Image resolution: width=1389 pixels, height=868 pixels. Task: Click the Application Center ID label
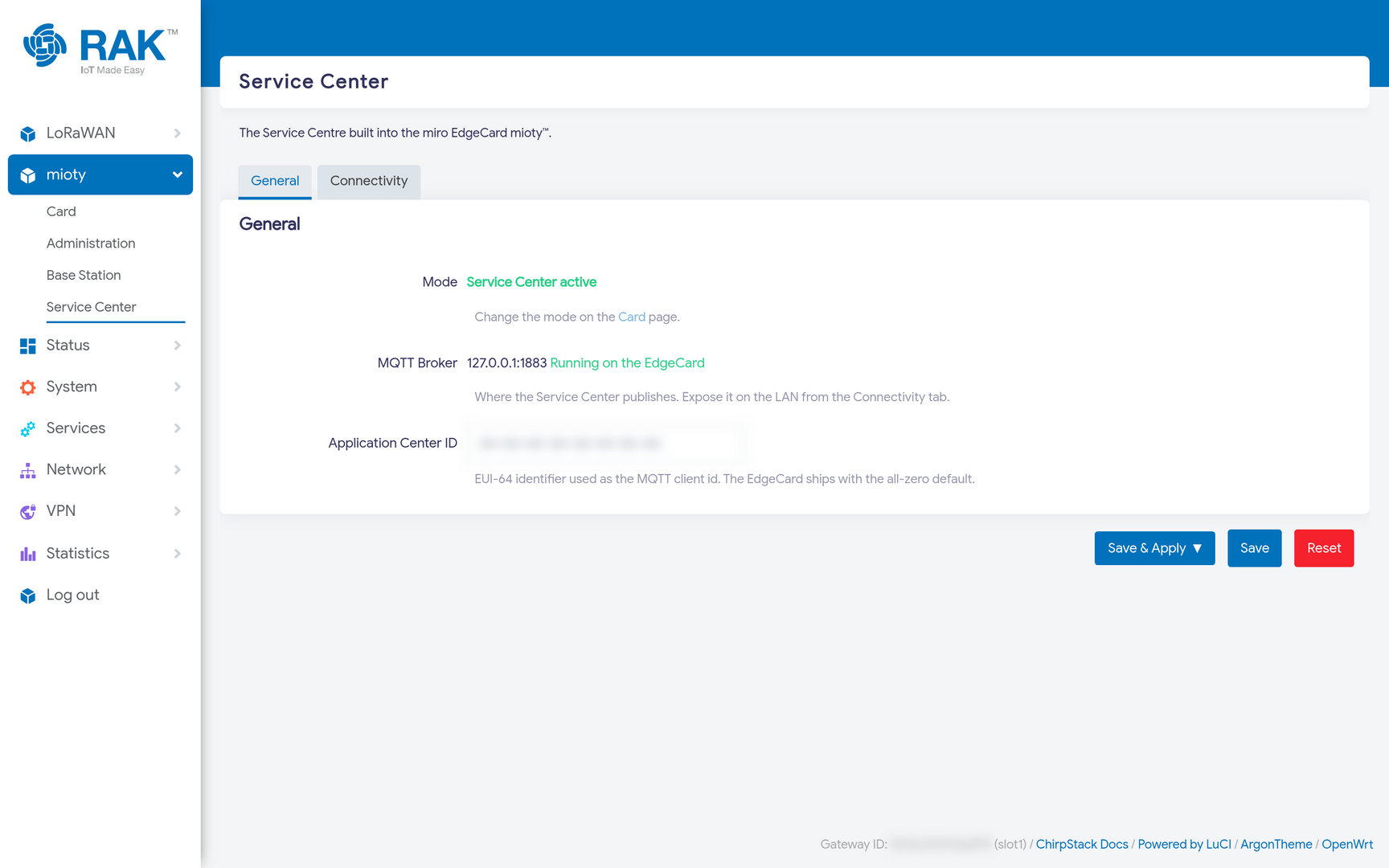coord(392,444)
